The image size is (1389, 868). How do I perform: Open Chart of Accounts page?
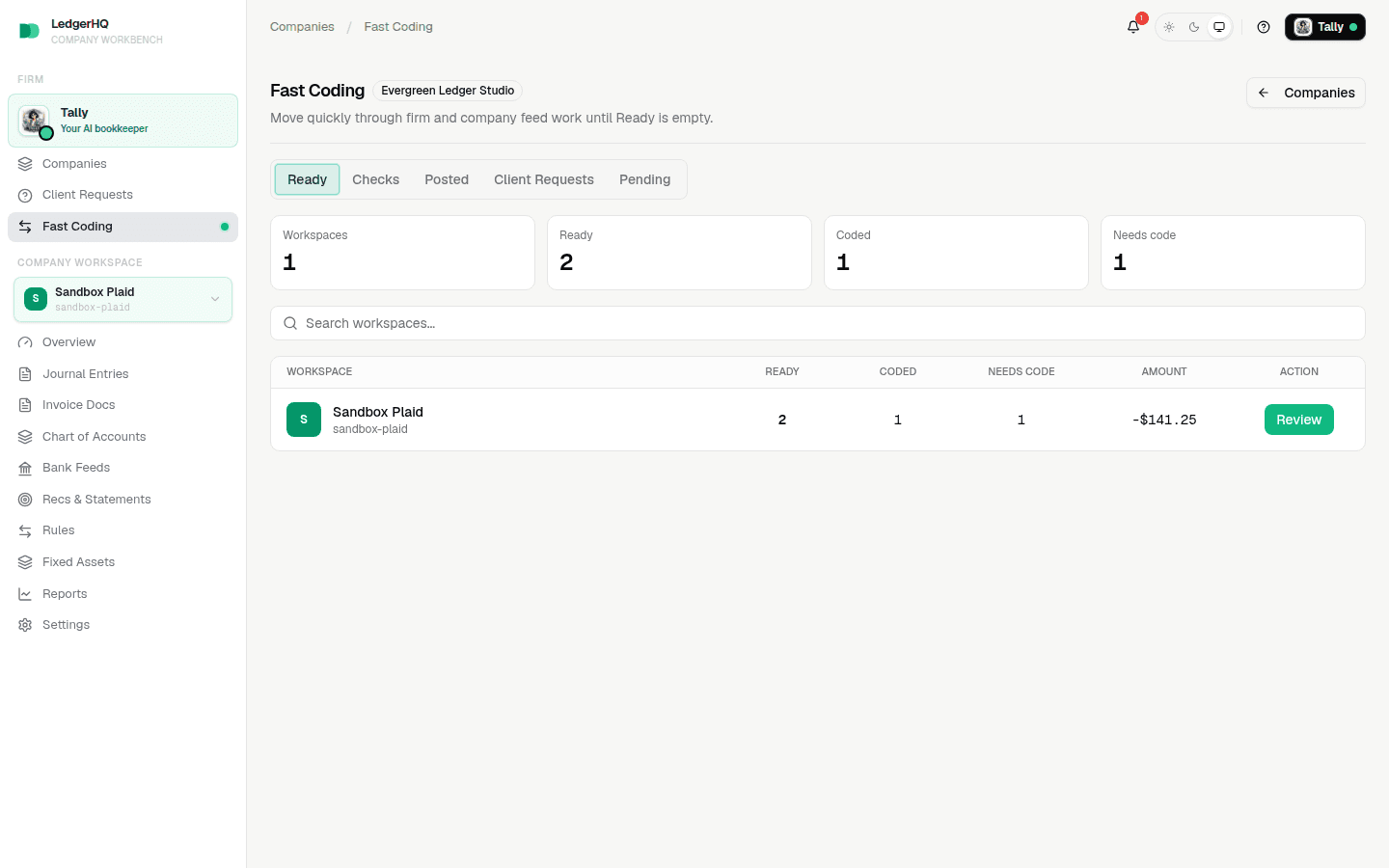tap(123, 437)
